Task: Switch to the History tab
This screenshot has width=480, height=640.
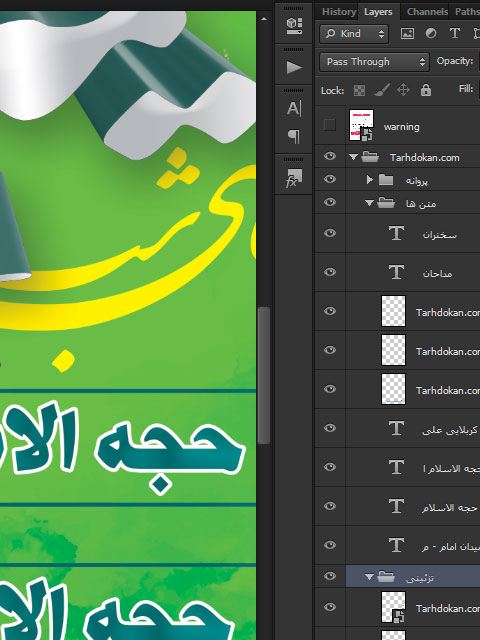Action: coord(339,12)
